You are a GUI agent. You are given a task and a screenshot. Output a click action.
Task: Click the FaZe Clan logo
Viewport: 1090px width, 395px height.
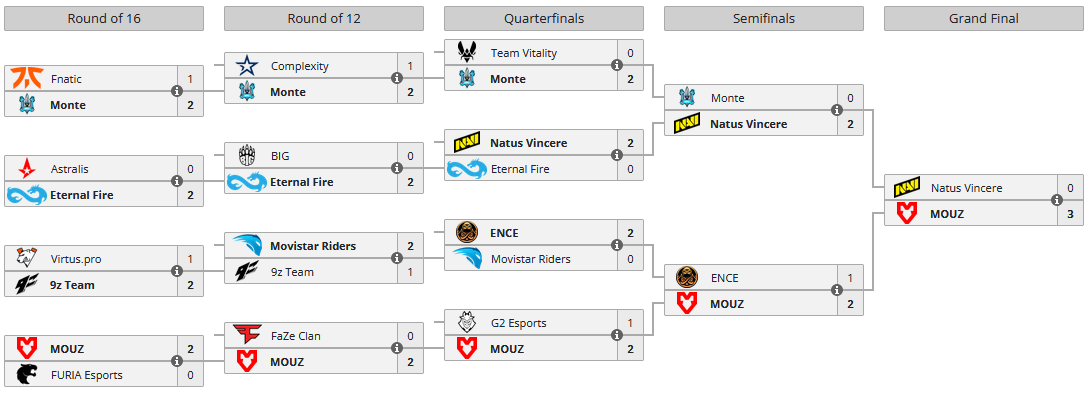click(246, 336)
